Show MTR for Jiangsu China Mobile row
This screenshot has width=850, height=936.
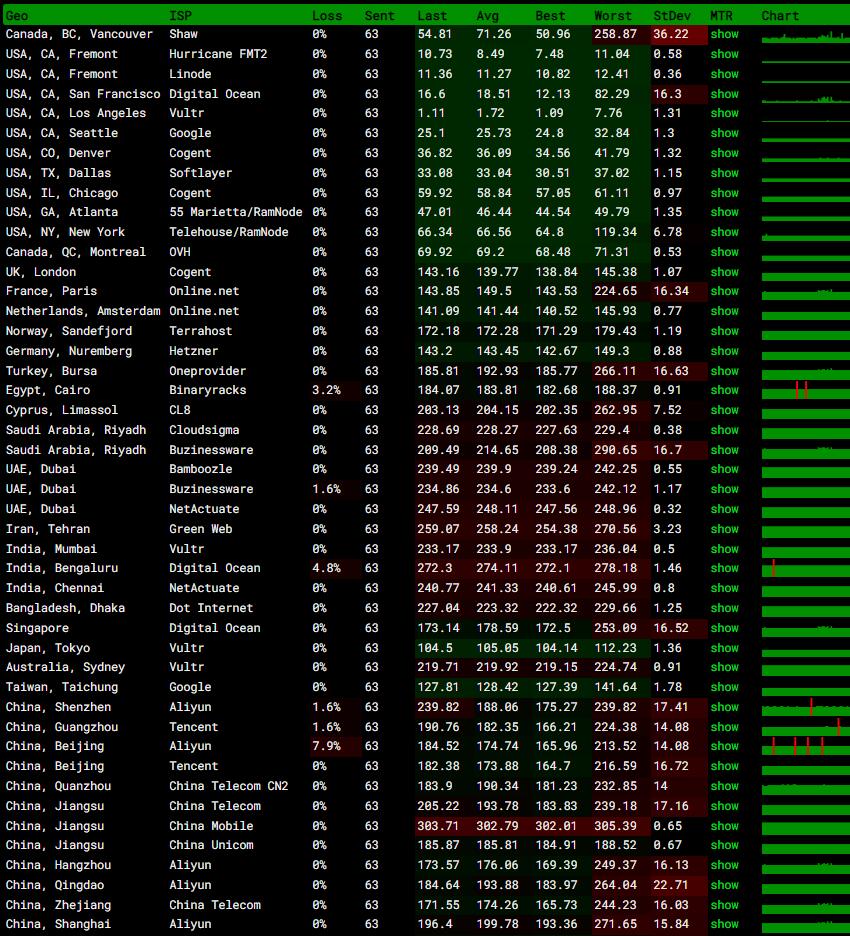point(724,826)
